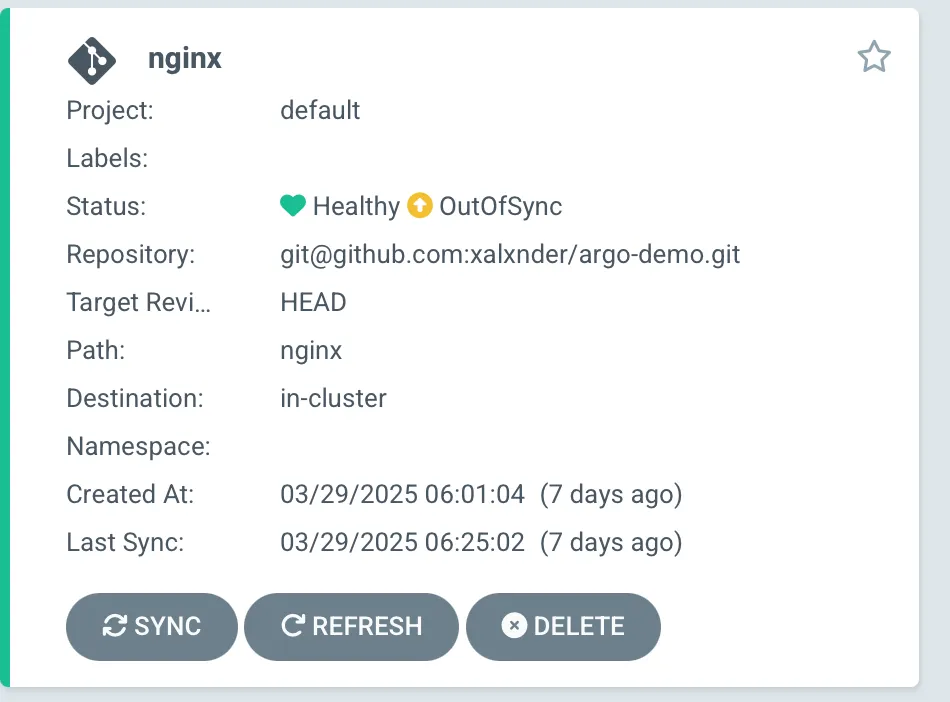Refresh the nginx application
This screenshot has height=702, width=950.
(x=351, y=626)
